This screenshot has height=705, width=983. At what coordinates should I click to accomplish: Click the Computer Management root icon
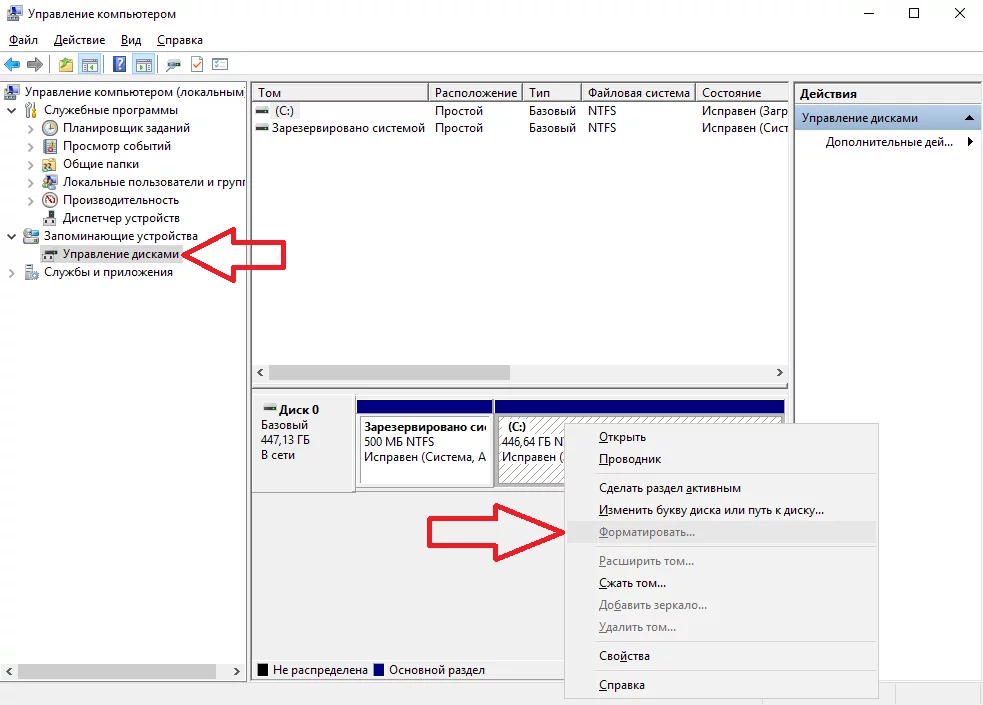[12, 92]
